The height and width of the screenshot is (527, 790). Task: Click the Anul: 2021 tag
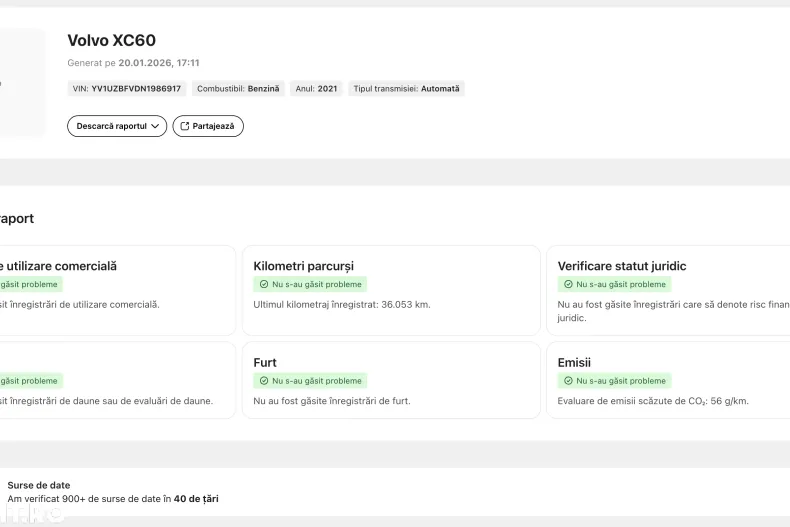[316, 89]
